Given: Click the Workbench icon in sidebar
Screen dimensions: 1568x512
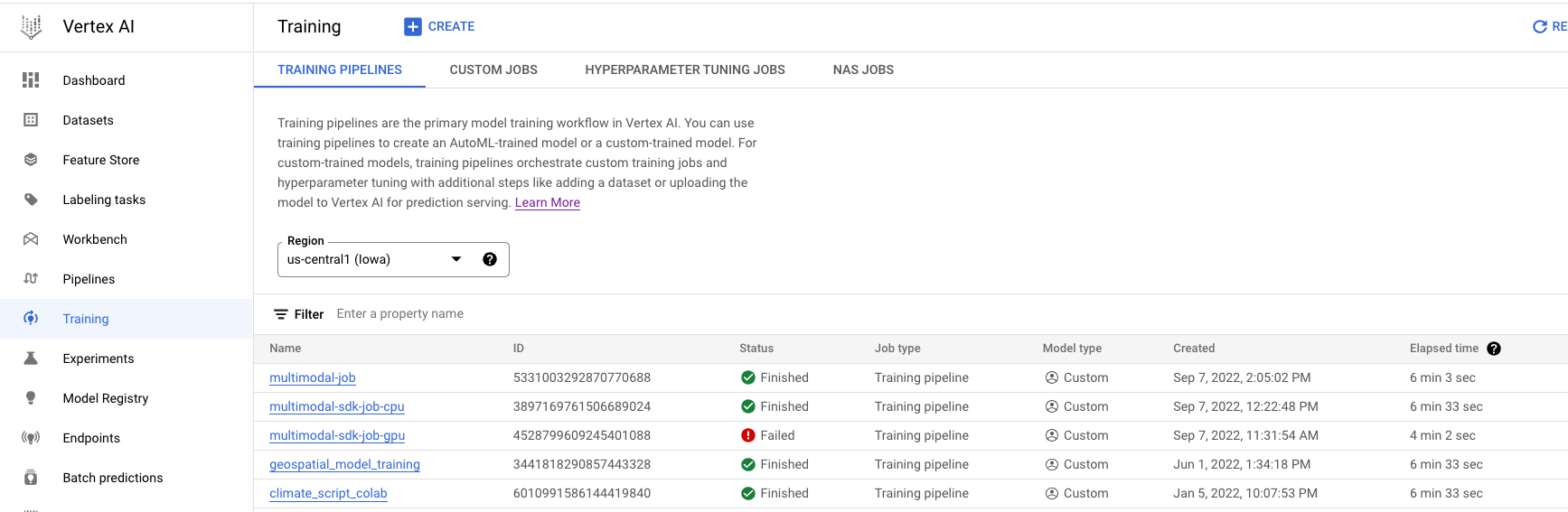Looking at the screenshot, I should pyautogui.click(x=31, y=239).
